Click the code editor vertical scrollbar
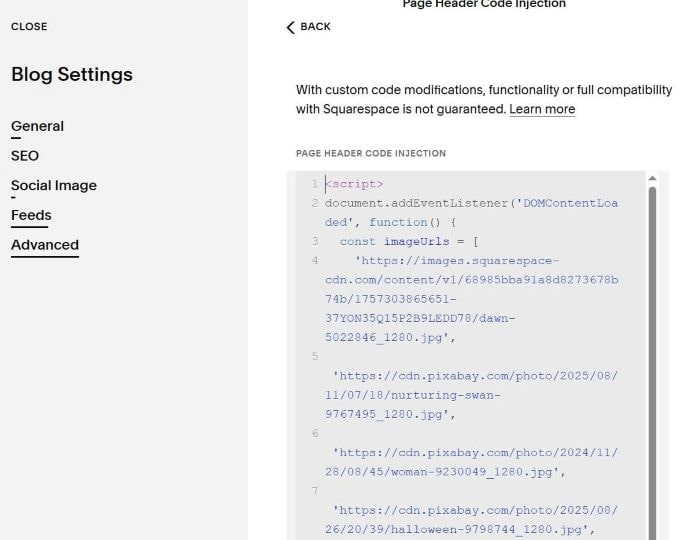 point(653,350)
